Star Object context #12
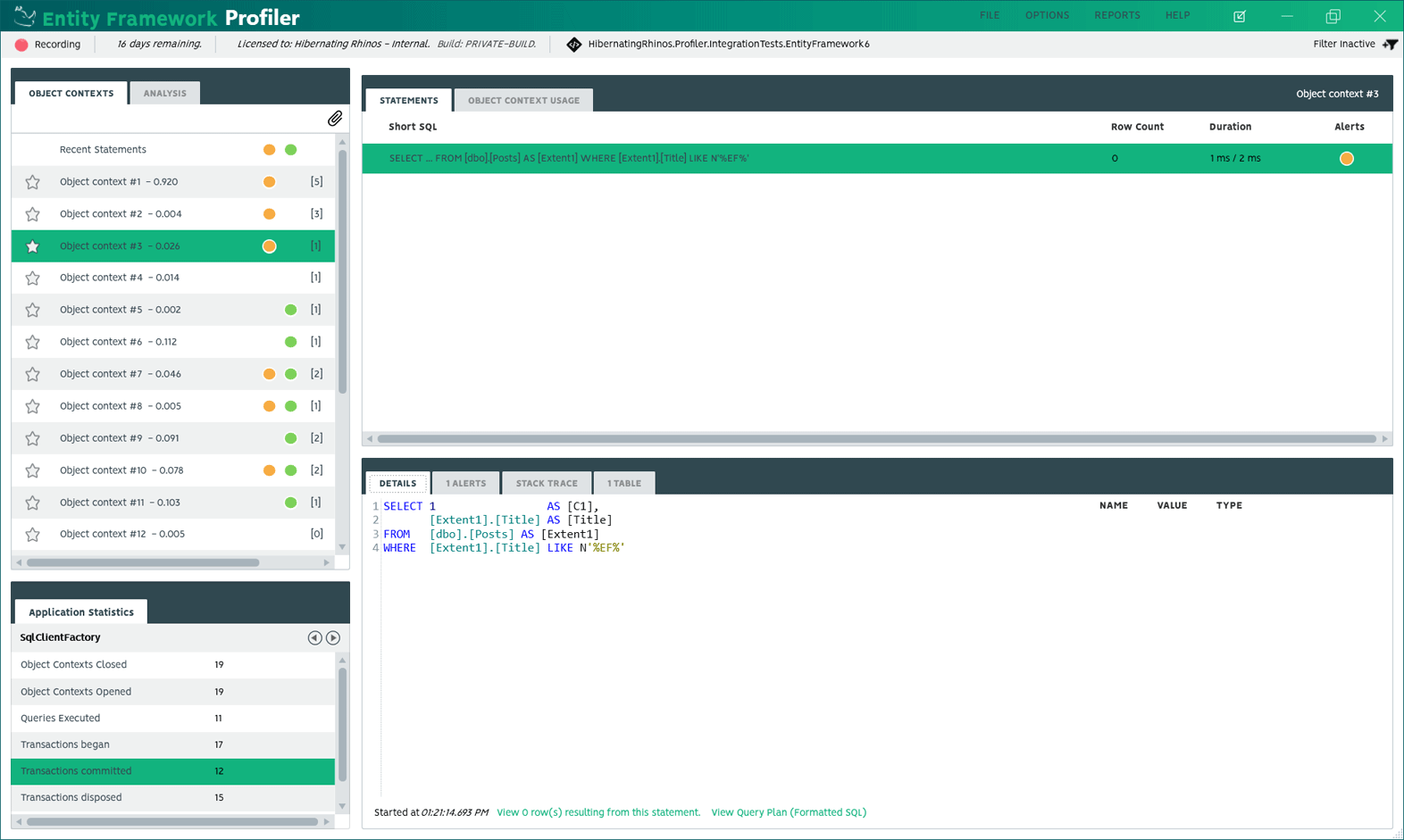Image resolution: width=1404 pixels, height=840 pixels. pyautogui.click(x=33, y=535)
